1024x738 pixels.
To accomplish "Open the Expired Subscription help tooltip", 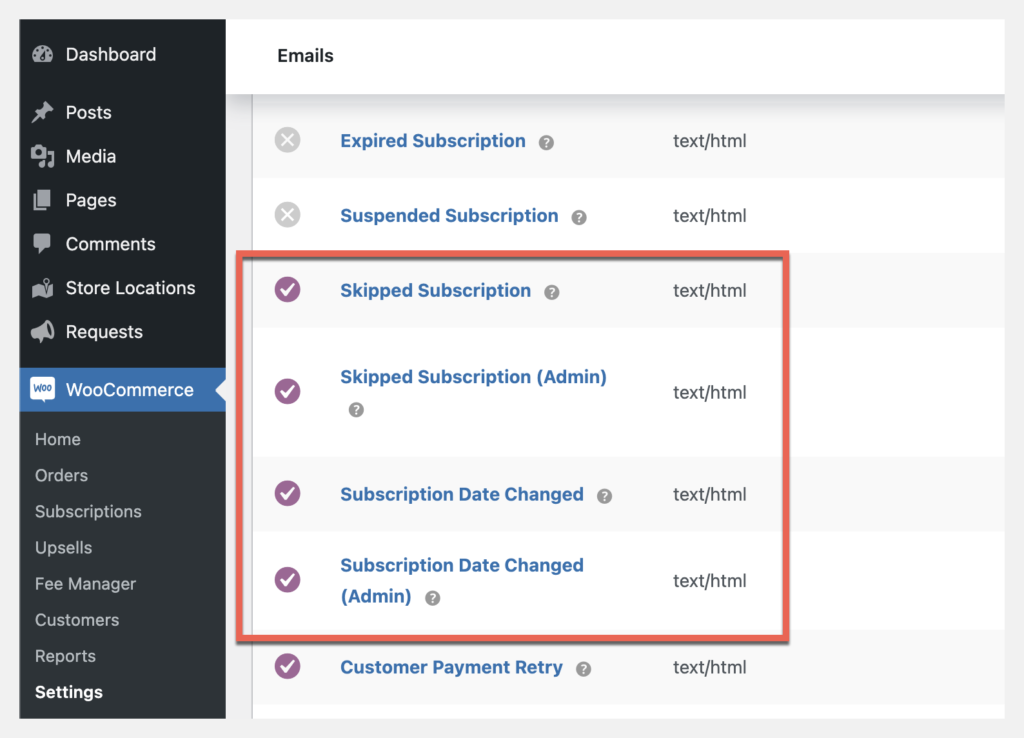I will (546, 142).
